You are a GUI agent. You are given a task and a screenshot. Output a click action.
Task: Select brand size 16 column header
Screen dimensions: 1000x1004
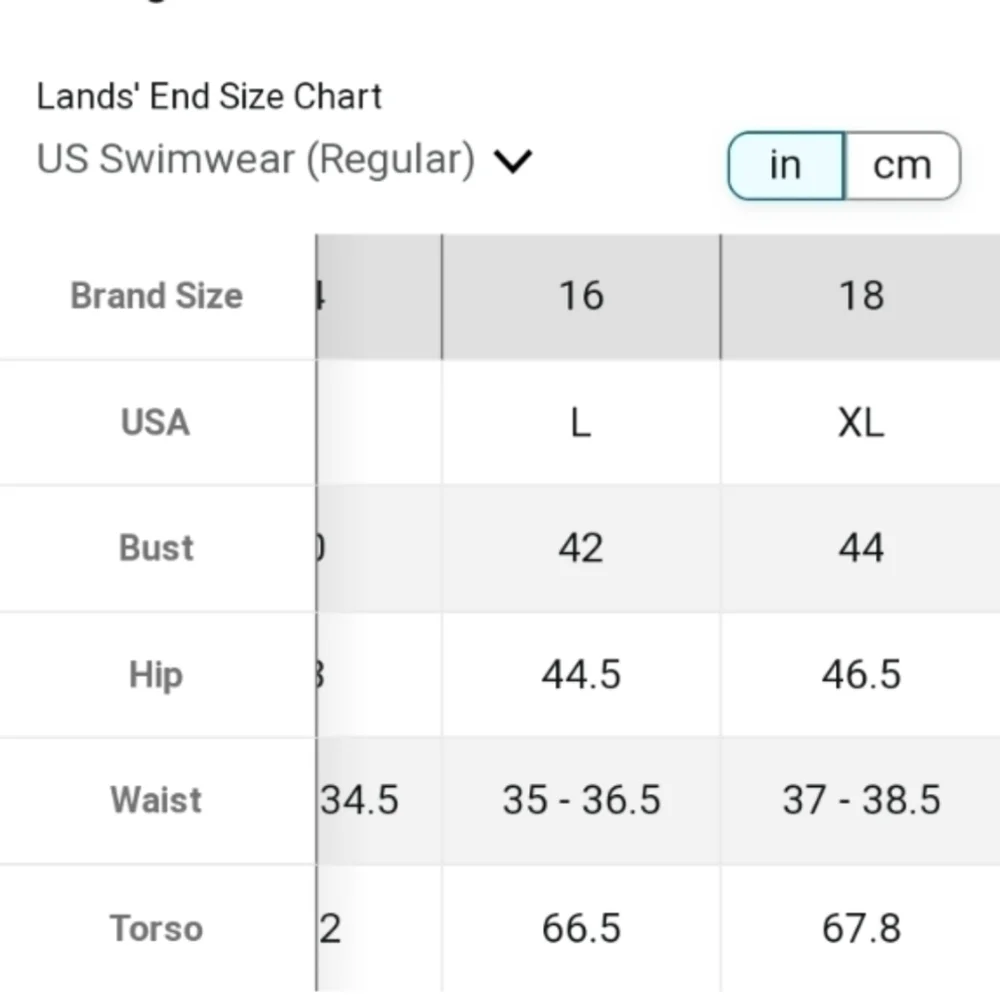point(581,296)
